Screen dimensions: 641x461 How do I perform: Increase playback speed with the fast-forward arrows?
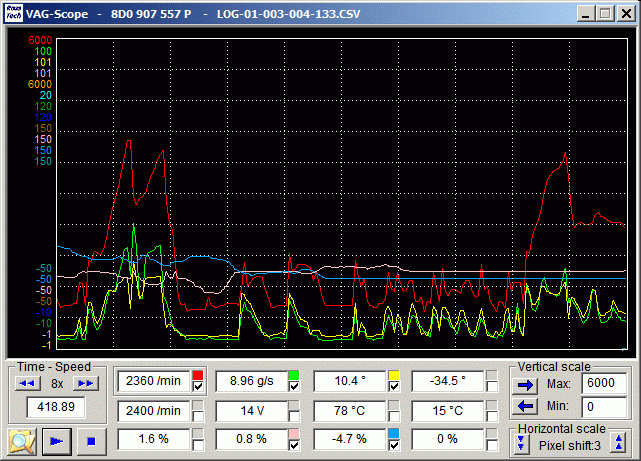(x=85, y=383)
